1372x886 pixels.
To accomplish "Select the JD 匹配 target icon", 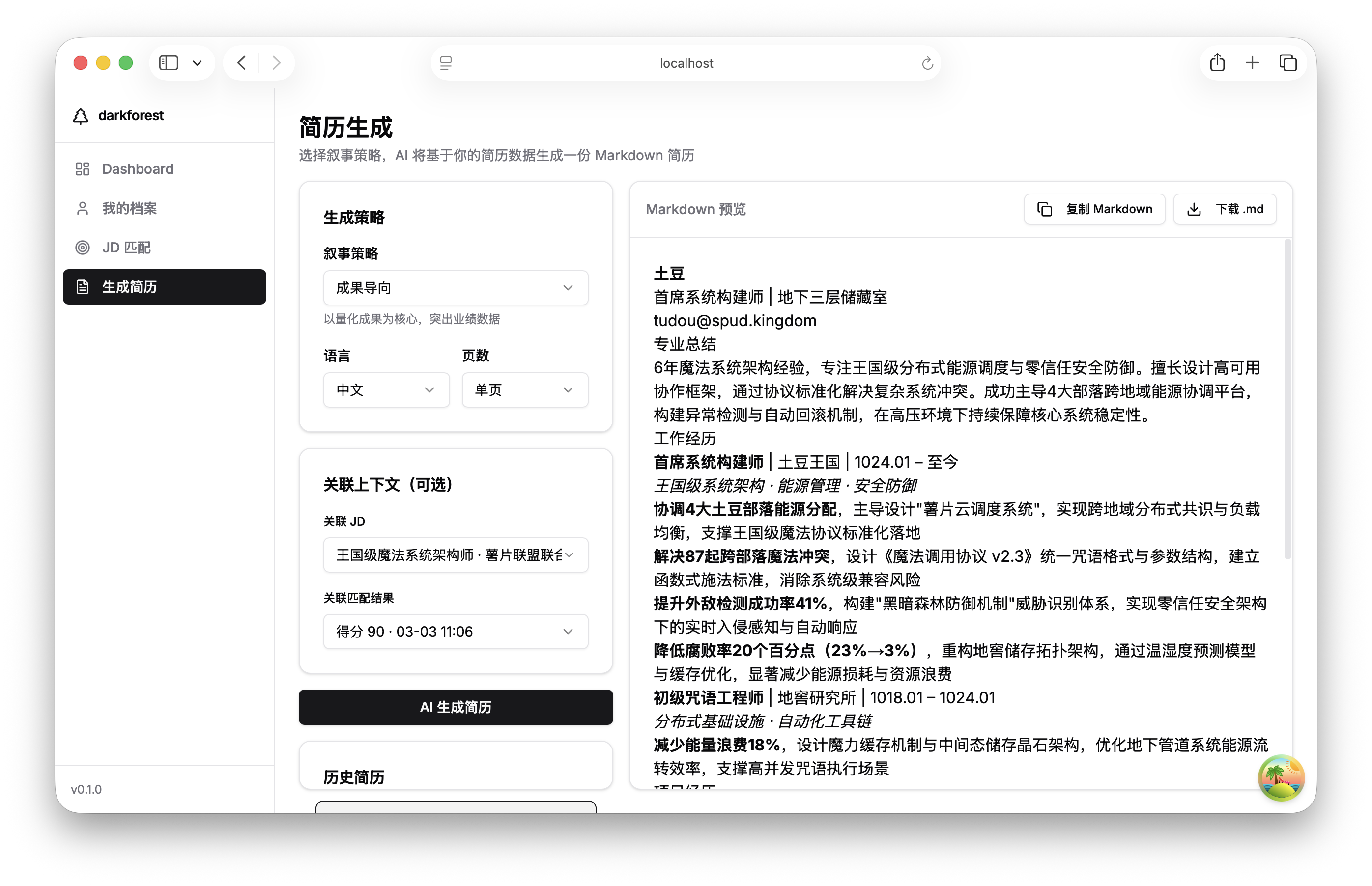I will click(x=82, y=248).
